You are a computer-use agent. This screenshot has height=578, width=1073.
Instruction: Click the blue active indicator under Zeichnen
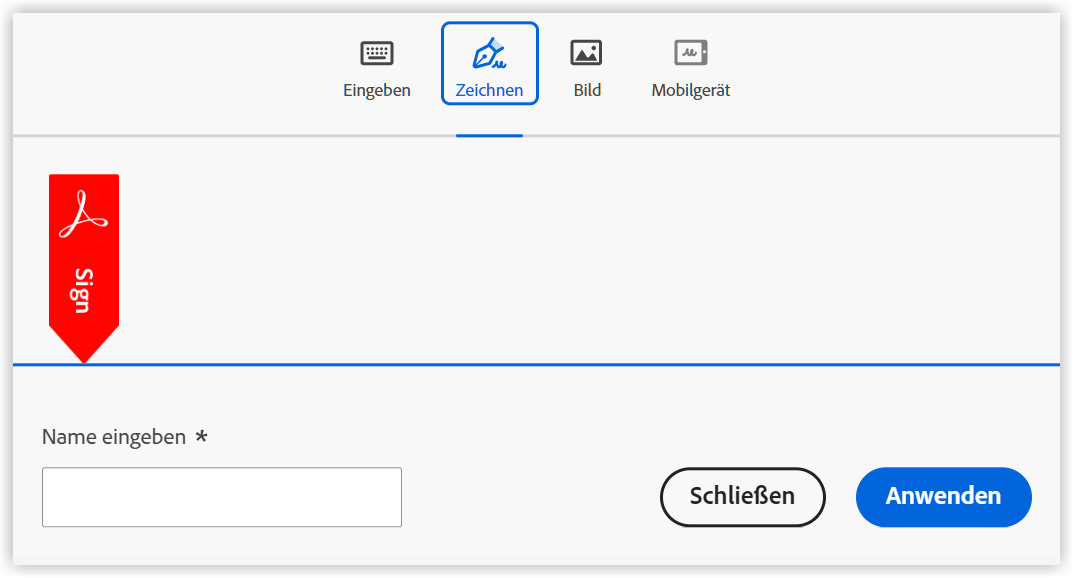click(x=489, y=135)
